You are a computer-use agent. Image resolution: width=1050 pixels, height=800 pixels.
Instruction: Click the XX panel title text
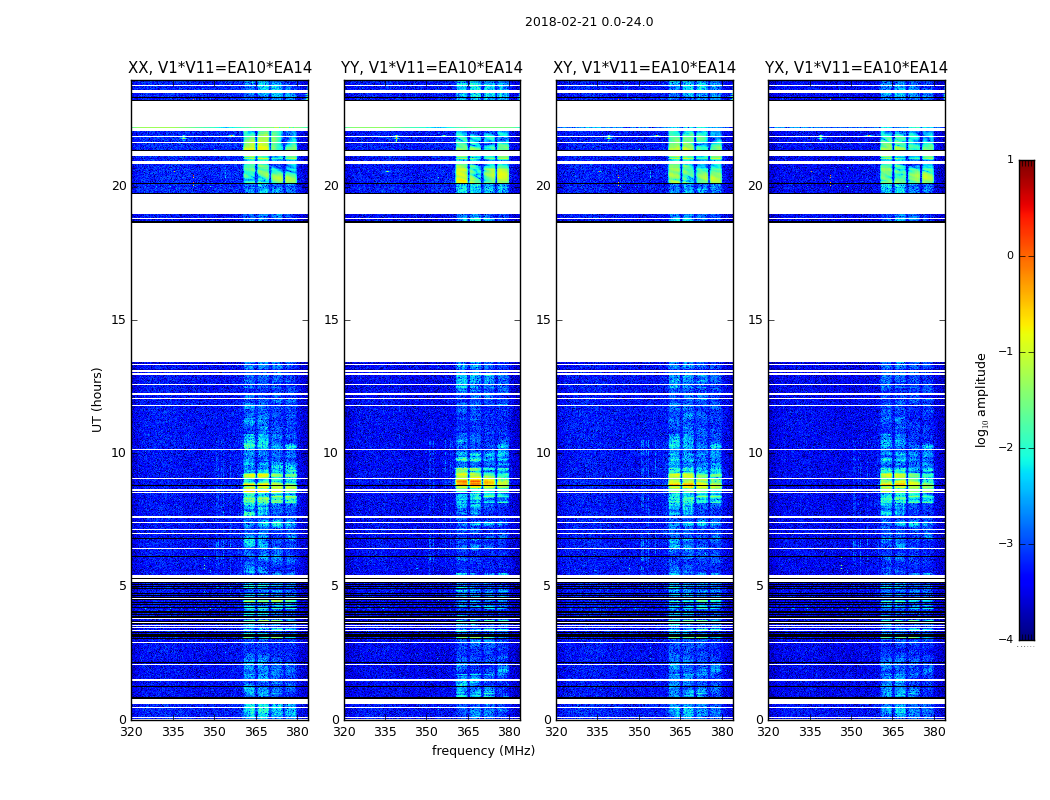click(x=220, y=68)
